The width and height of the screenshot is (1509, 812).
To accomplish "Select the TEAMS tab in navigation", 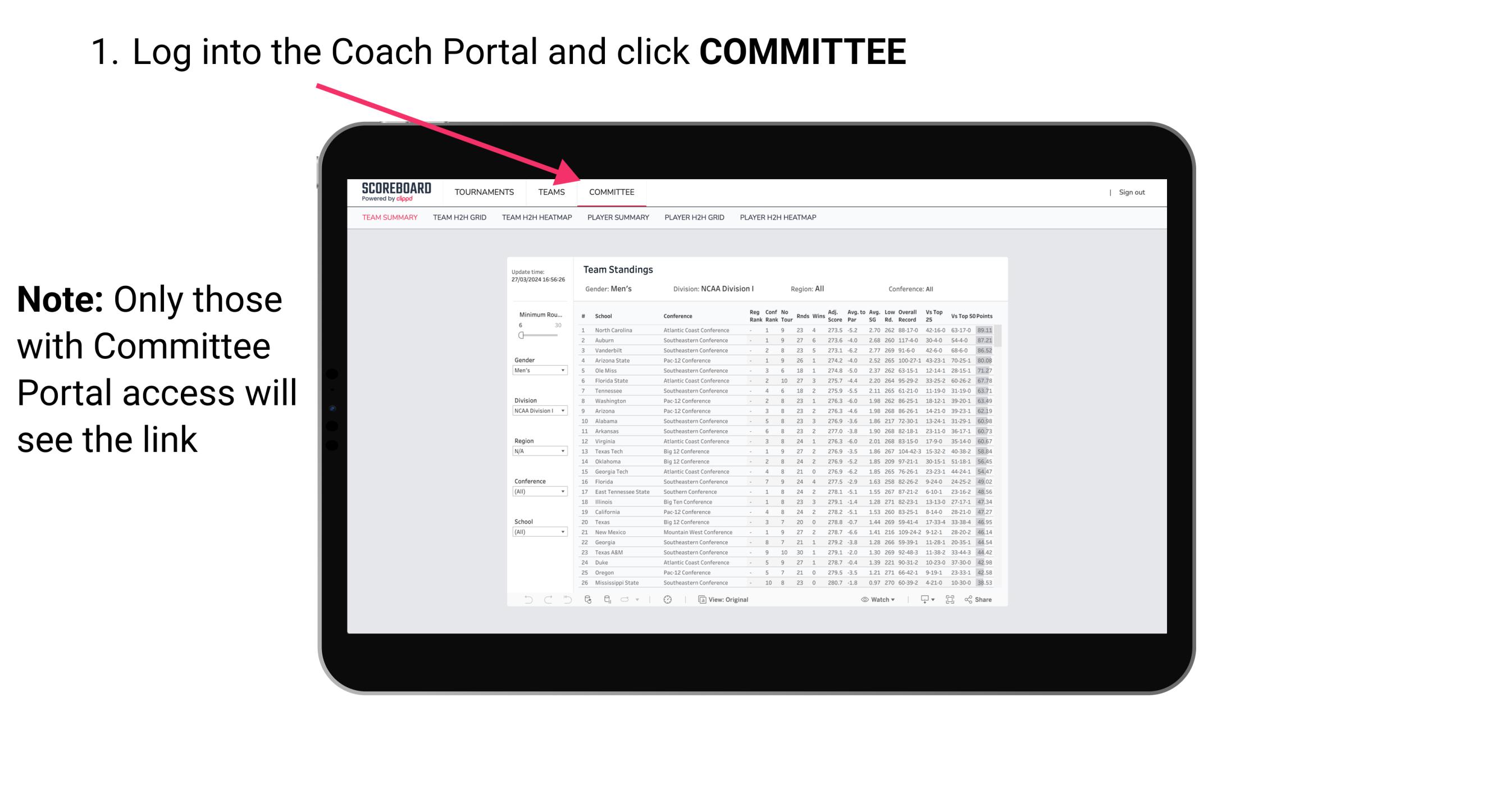I will point(554,192).
